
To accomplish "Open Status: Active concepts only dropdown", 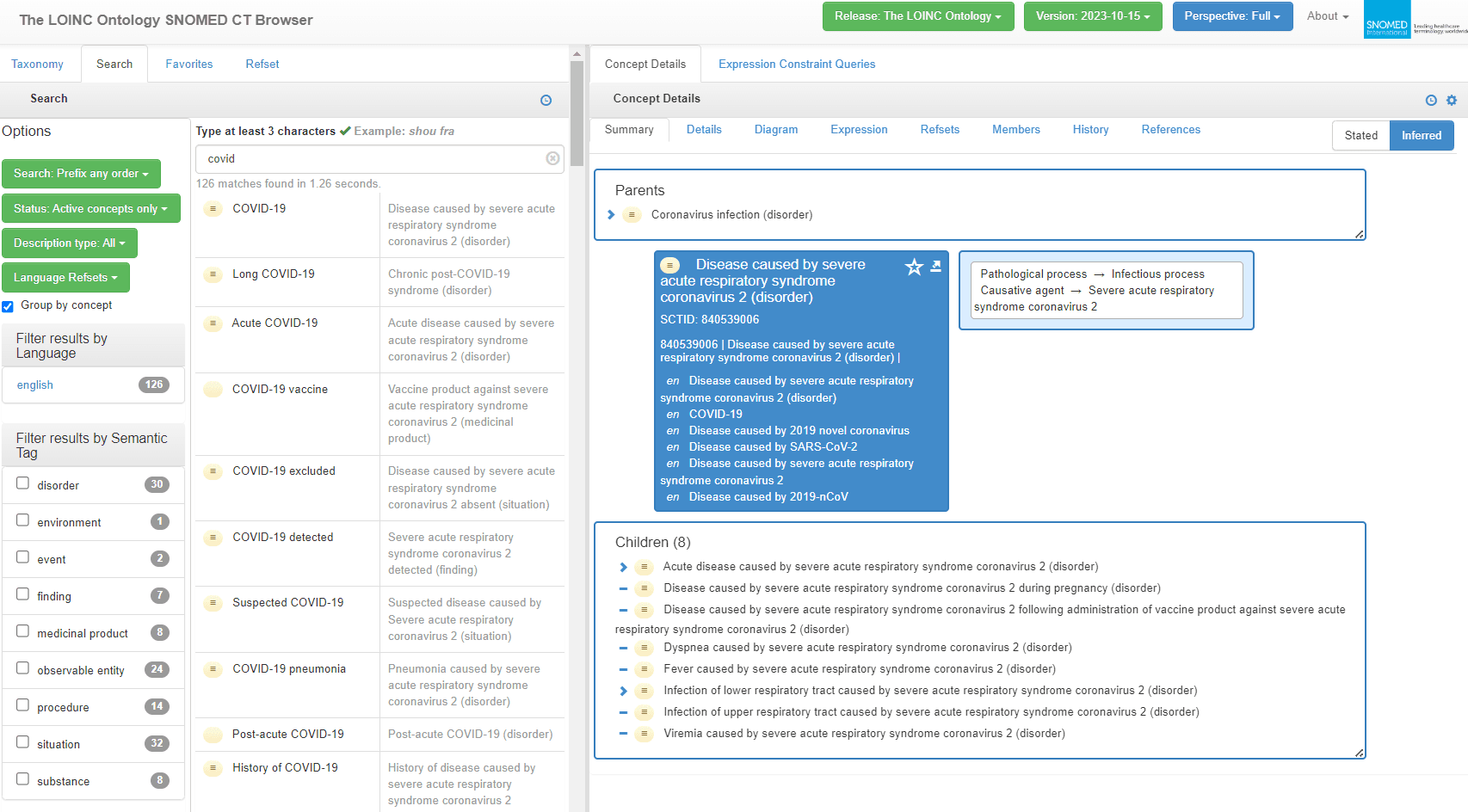I will click(90, 208).
